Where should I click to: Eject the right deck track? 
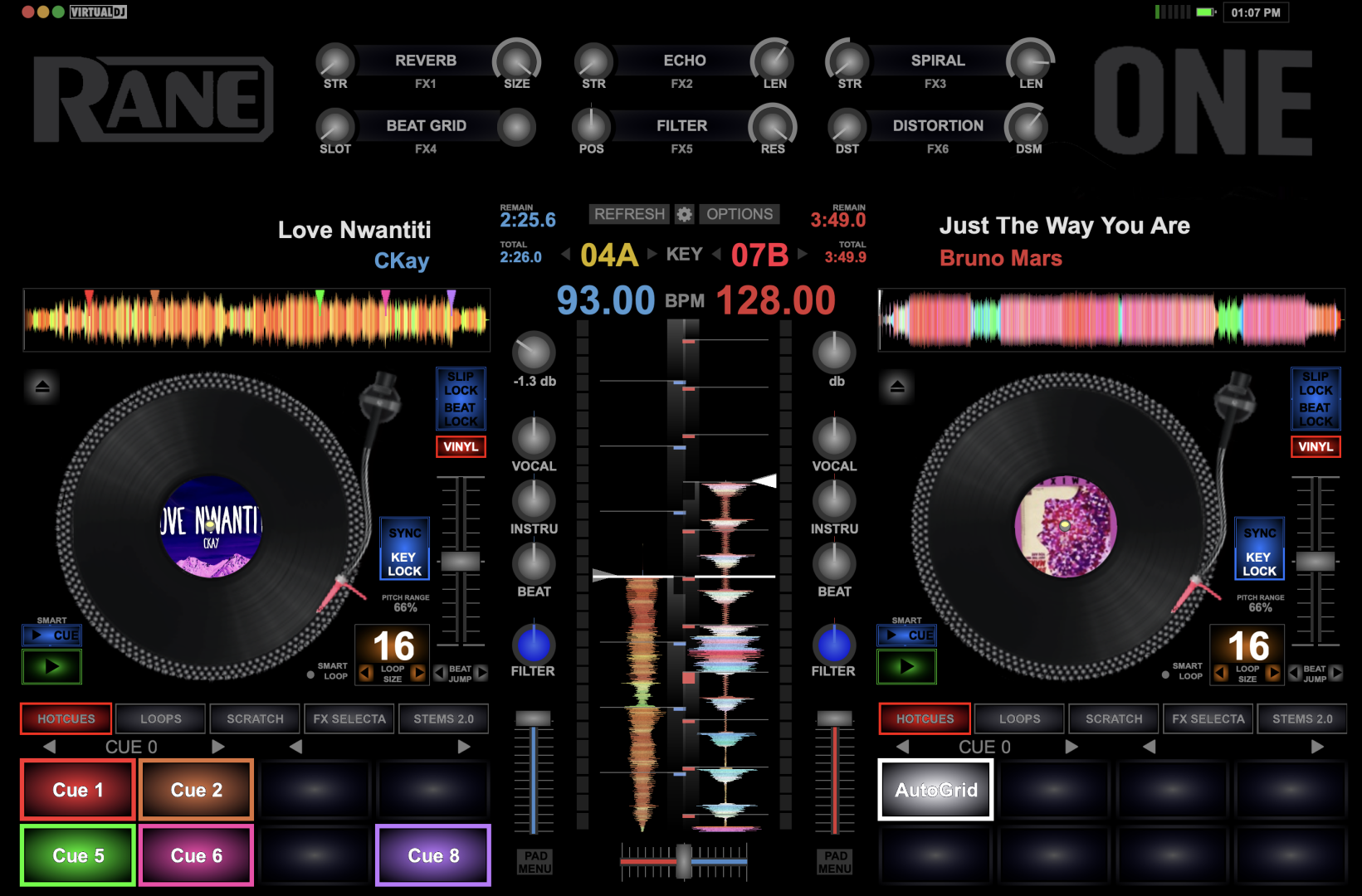(x=897, y=387)
